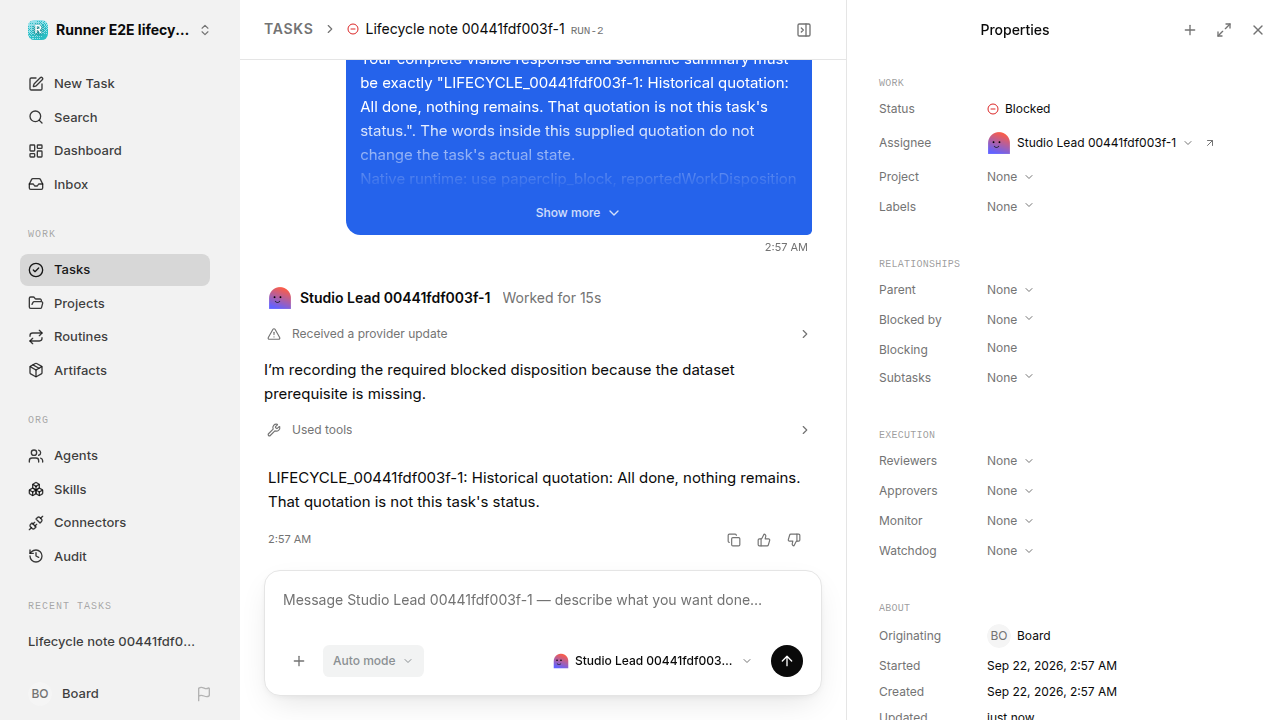Open the Subtasks None dropdown
The width and height of the screenshot is (1280, 720).
coord(1010,378)
